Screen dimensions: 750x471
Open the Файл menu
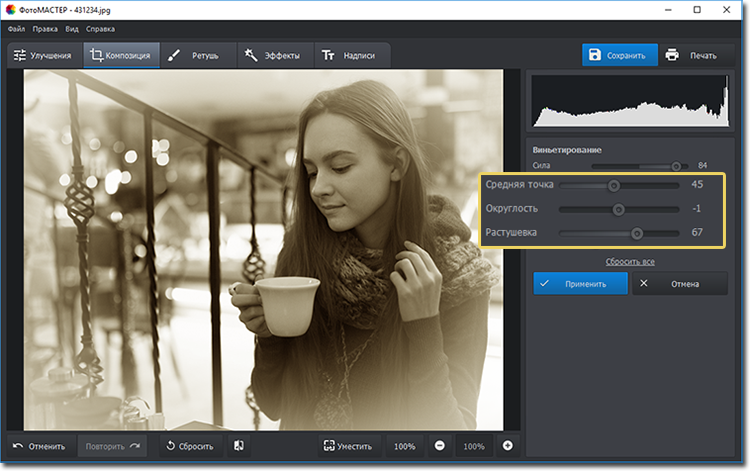coord(16,29)
